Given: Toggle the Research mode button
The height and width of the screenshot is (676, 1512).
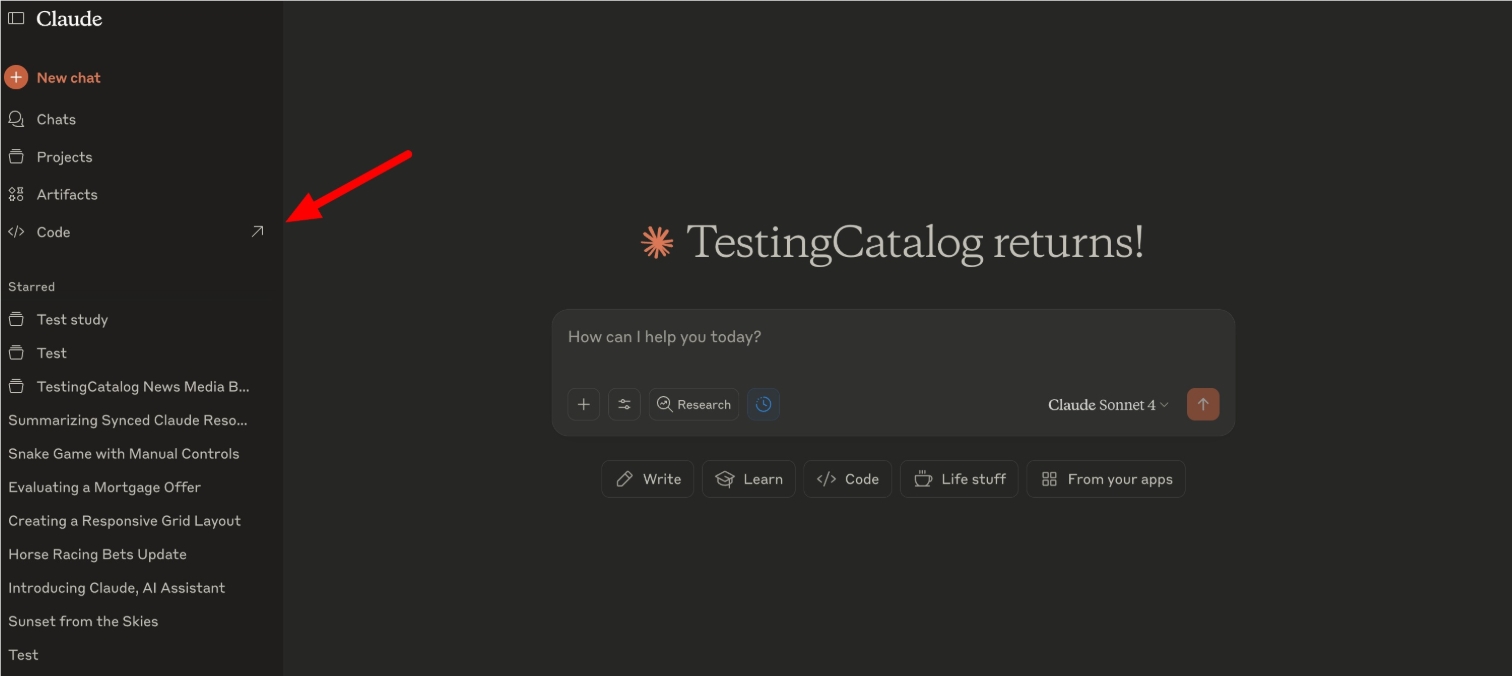Looking at the screenshot, I should tap(694, 404).
